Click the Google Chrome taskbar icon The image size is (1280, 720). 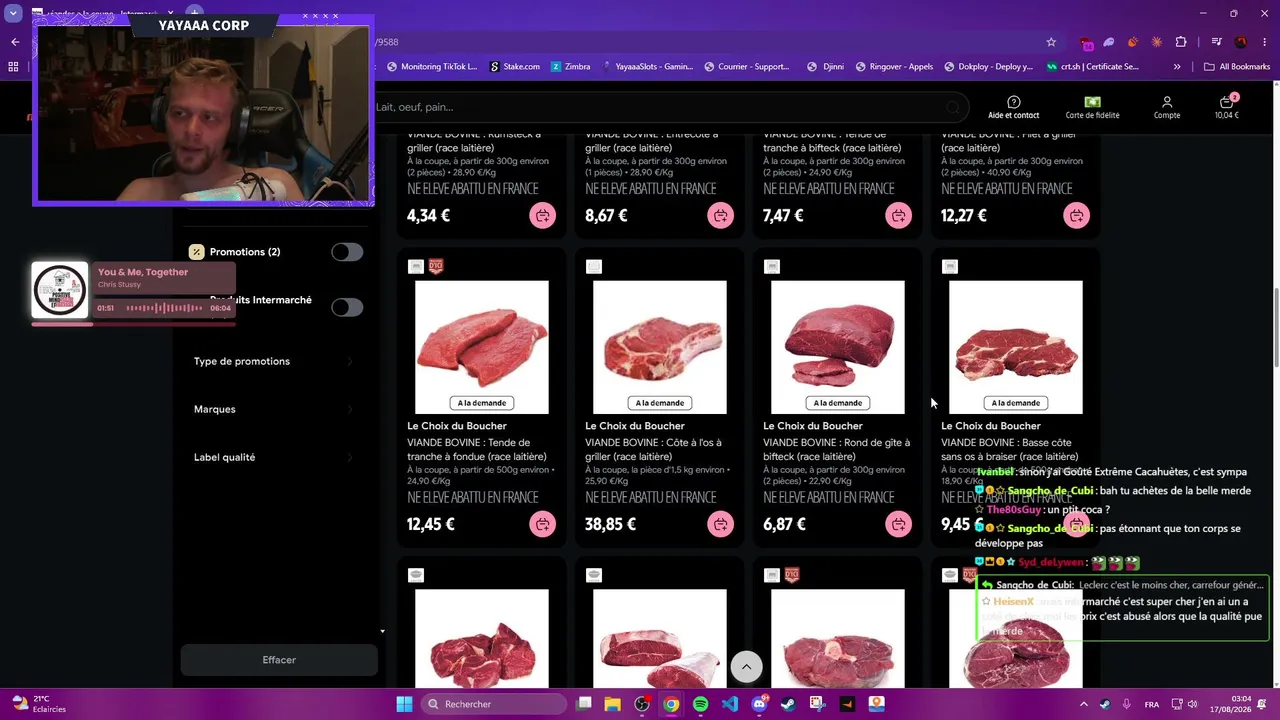click(x=671, y=704)
